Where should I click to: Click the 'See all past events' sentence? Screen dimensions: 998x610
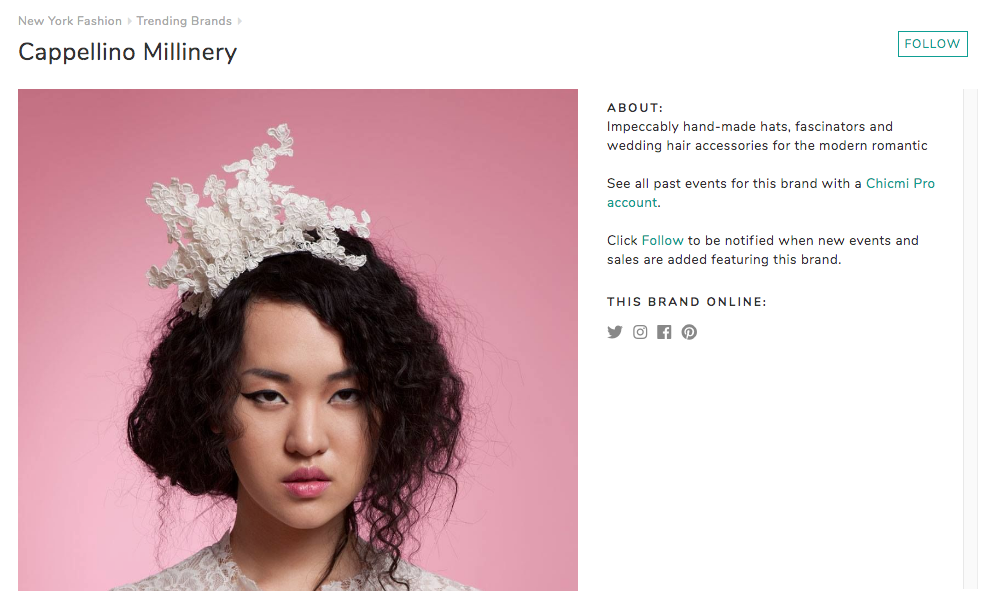click(x=771, y=193)
